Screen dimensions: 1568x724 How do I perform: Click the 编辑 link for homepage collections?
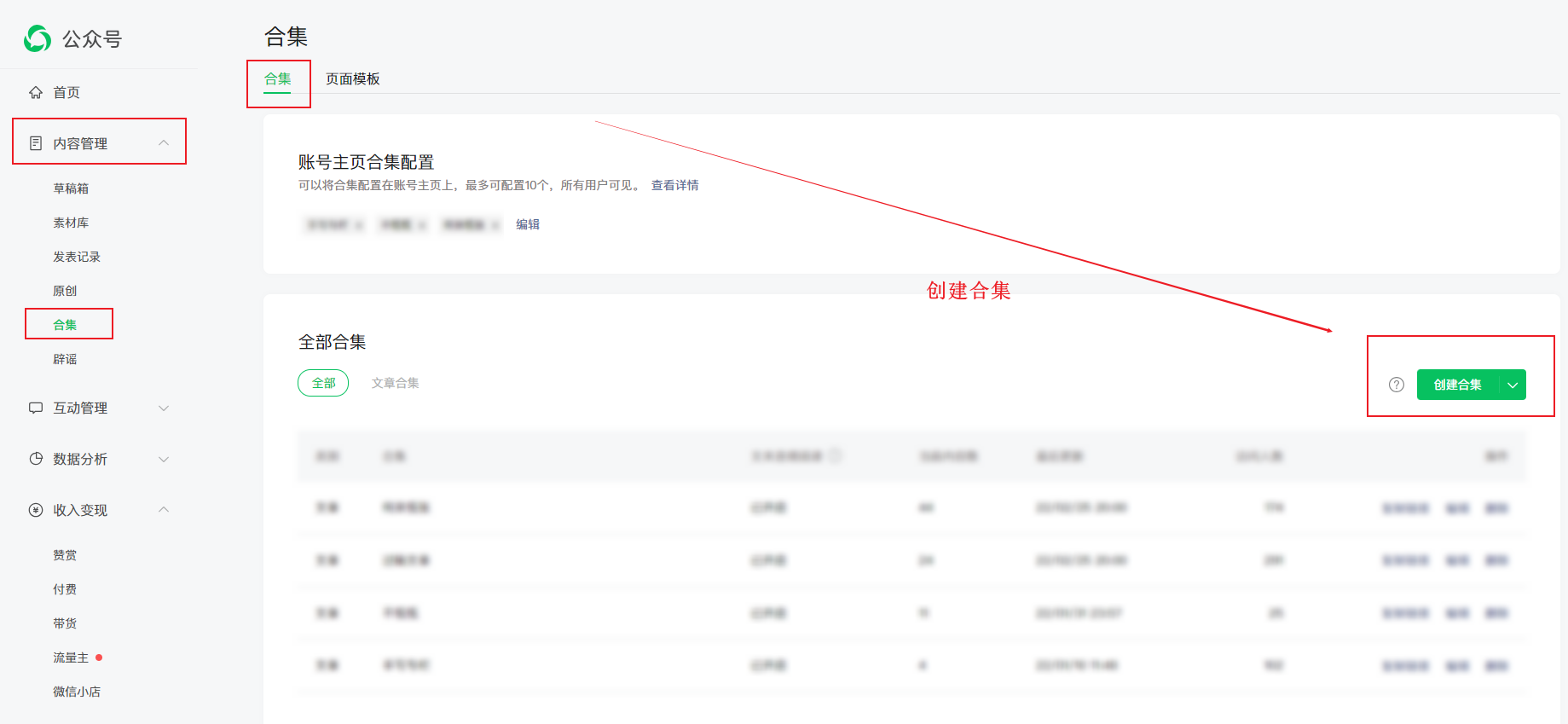[528, 224]
